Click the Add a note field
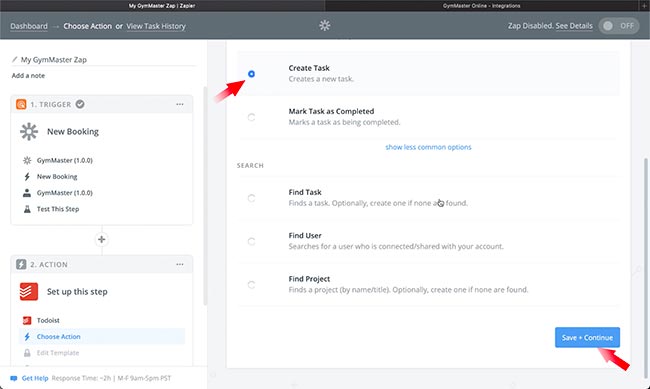Viewport: 650px width, 389px height. point(28,75)
